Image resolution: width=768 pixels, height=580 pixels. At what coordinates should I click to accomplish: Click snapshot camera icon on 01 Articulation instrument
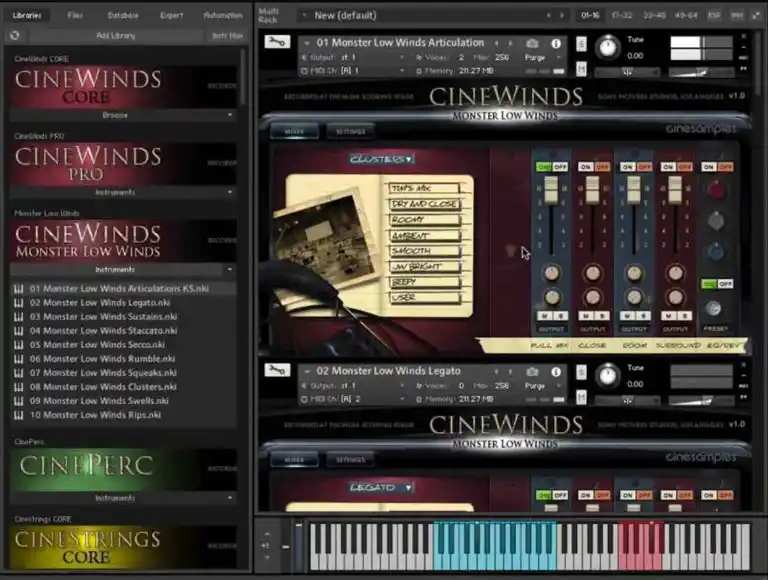532,43
